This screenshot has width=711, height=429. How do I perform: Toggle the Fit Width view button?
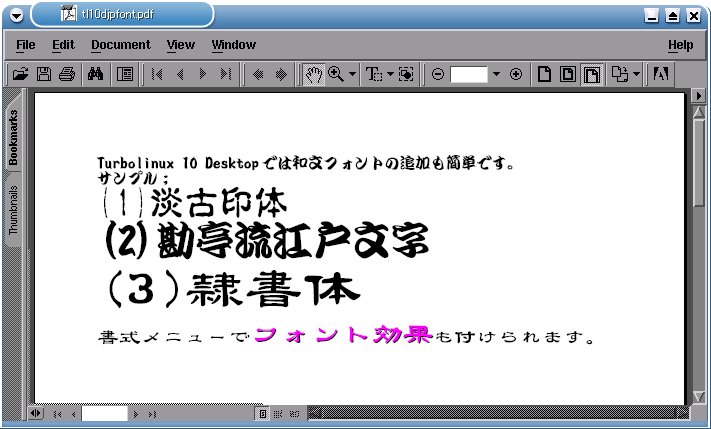(x=591, y=74)
